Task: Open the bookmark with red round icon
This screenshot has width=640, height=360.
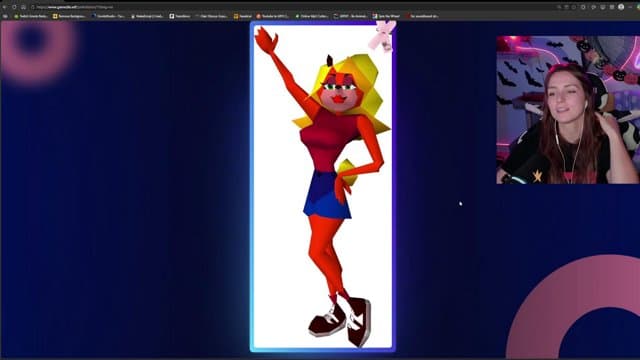Action: 272,16
